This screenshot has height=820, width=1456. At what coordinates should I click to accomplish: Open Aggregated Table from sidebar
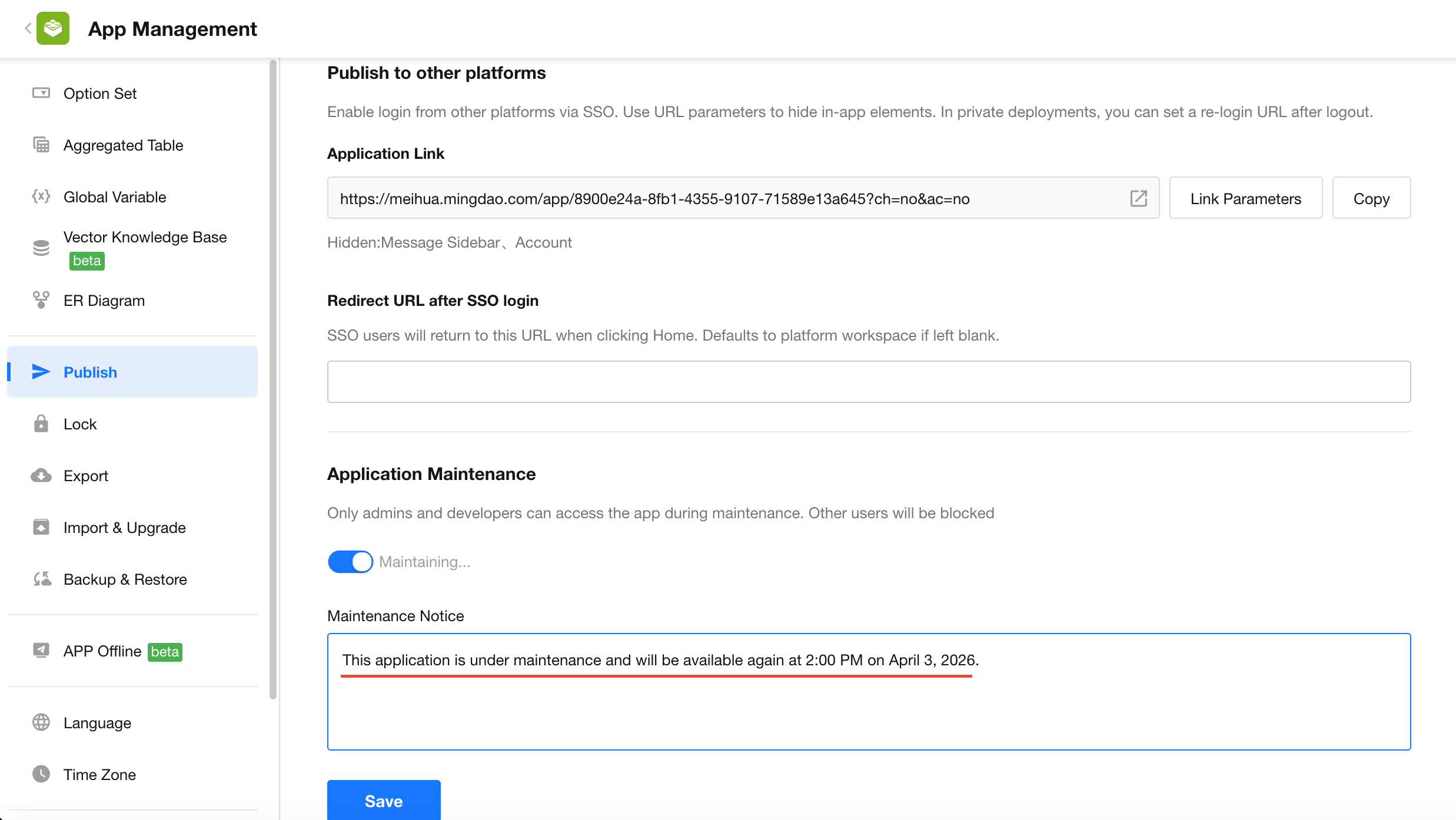click(x=123, y=145)
